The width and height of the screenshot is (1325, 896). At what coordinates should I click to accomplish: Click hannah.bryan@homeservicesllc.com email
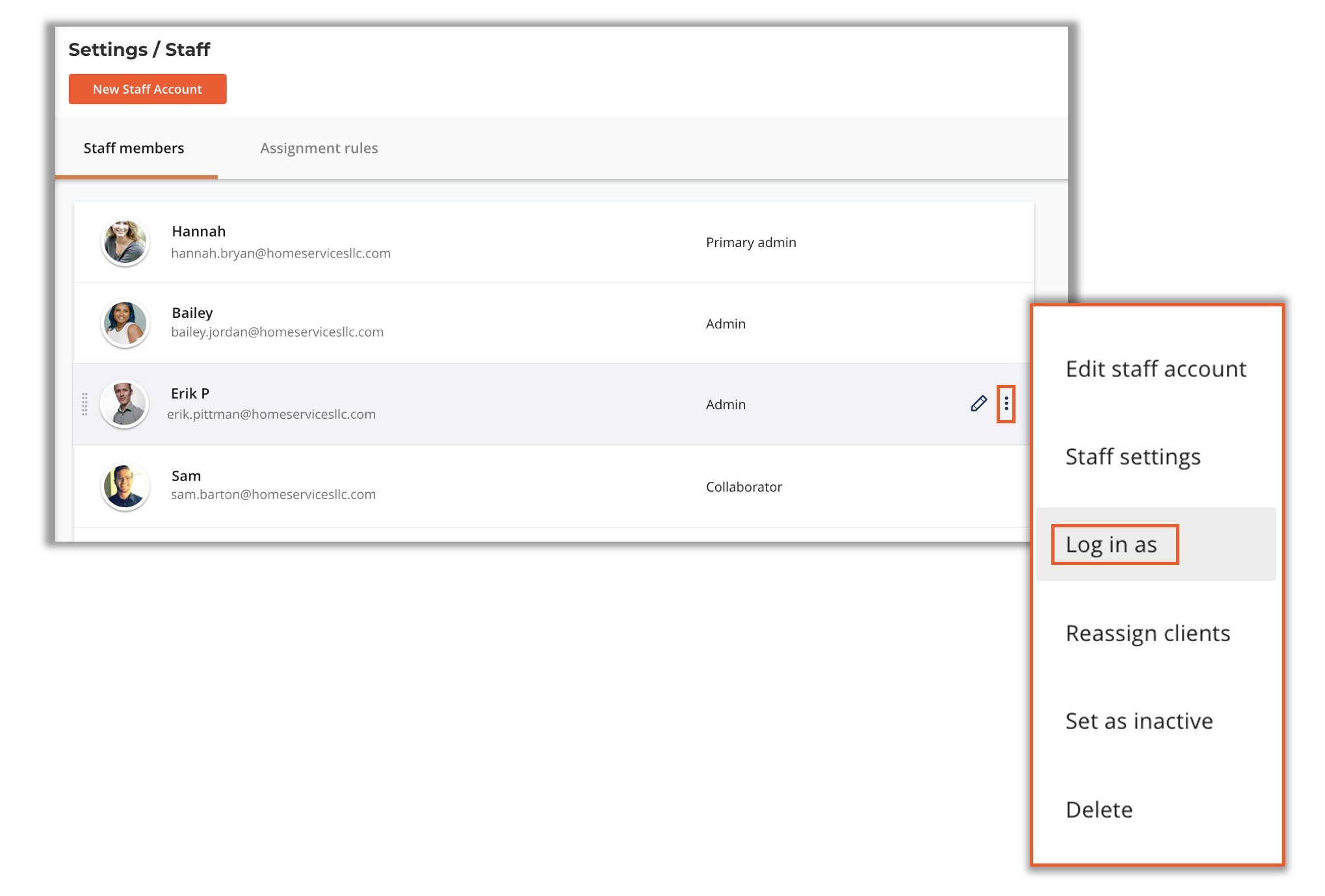click(281, 253)
